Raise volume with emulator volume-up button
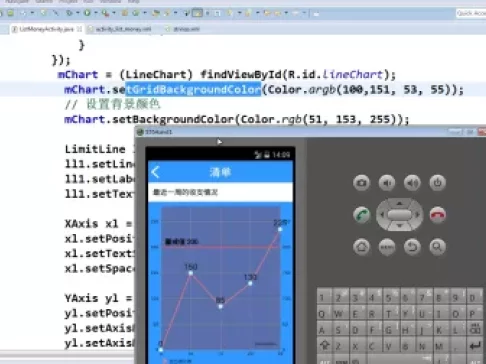Image resolution: width=486 pixels, height=364 pixels. tap(412, 183)
